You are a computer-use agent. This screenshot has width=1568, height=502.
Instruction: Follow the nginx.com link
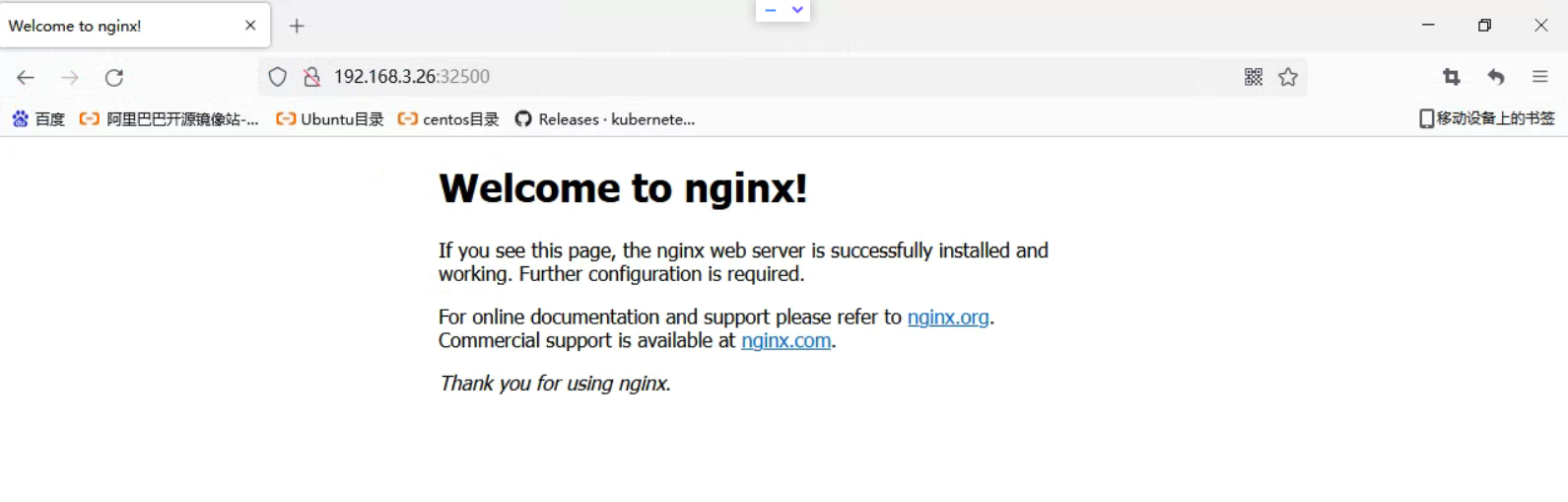[786, 340]
